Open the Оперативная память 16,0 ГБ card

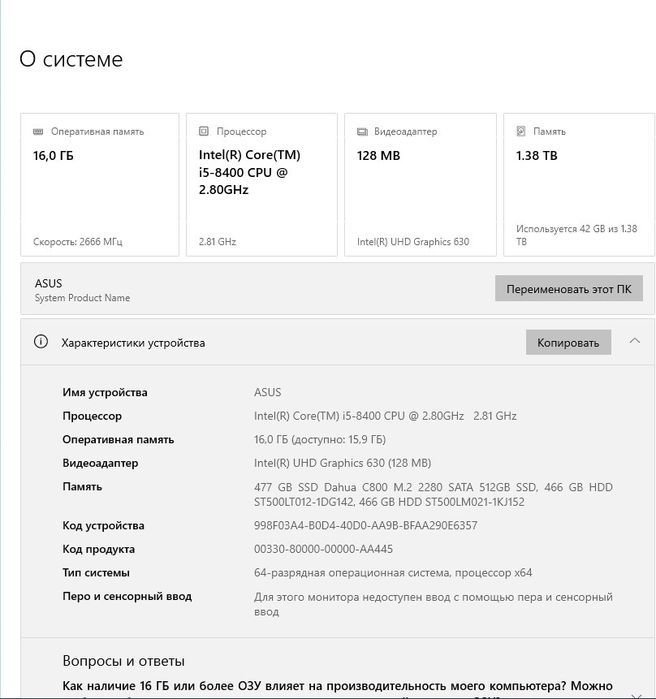[100, 185]
